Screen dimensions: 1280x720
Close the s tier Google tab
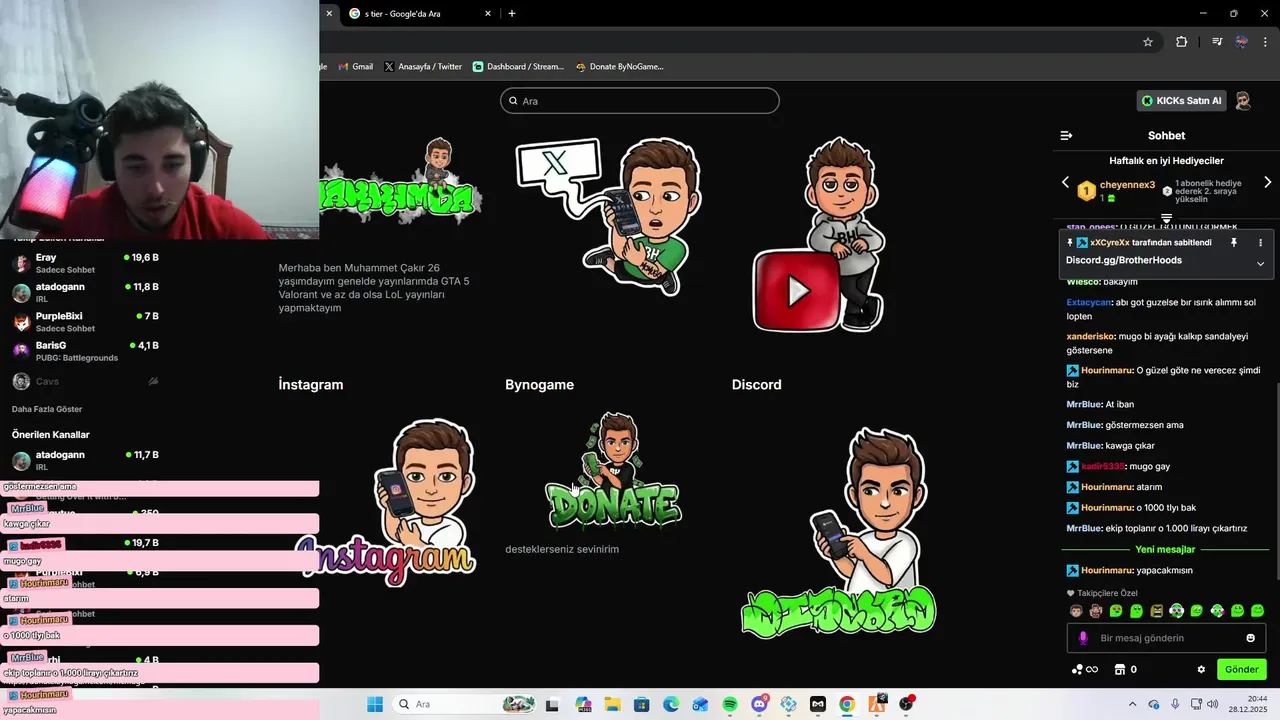(488, 14)
